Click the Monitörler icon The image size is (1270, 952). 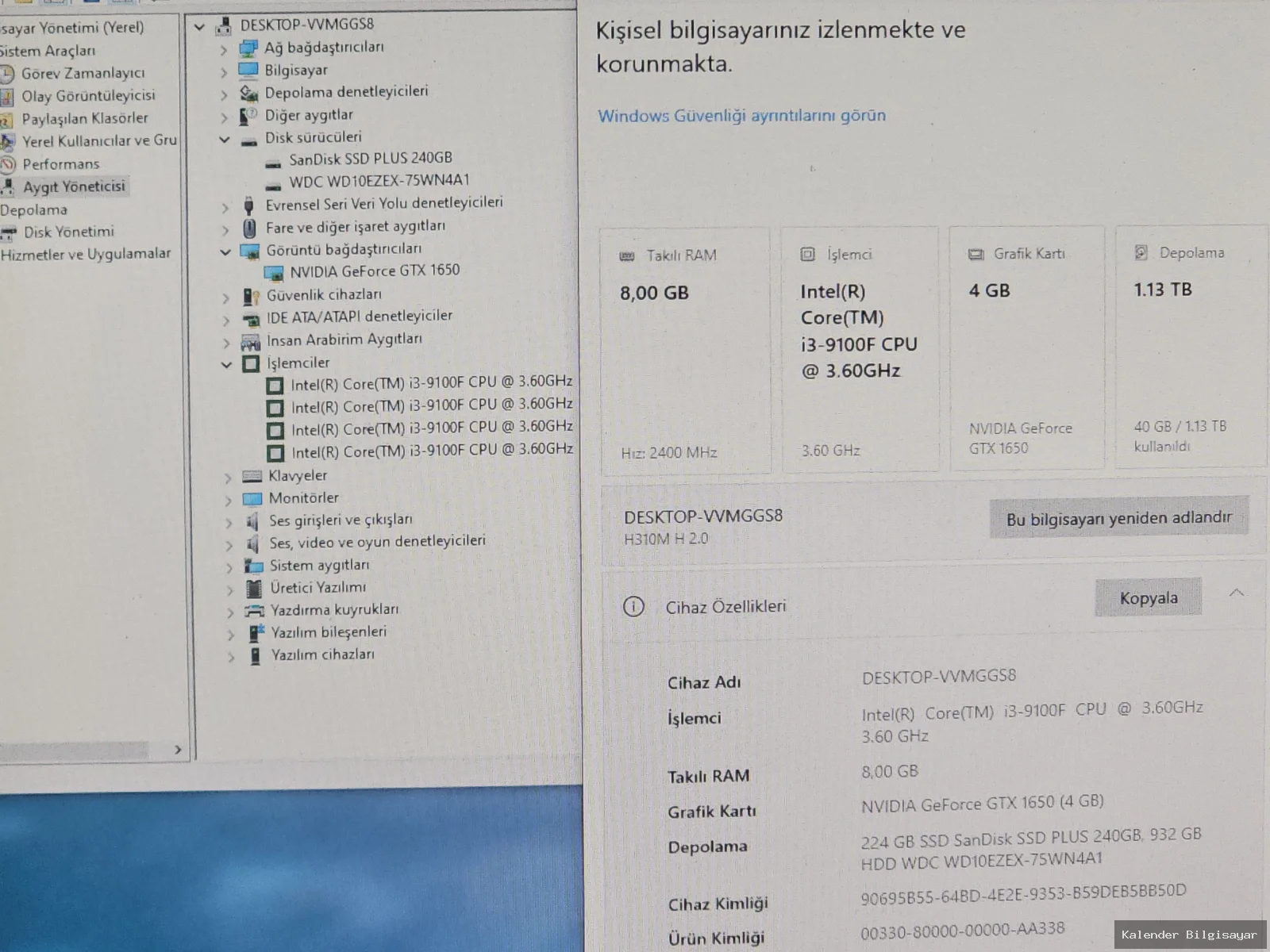pyautogui.click(x=252, y=499)
